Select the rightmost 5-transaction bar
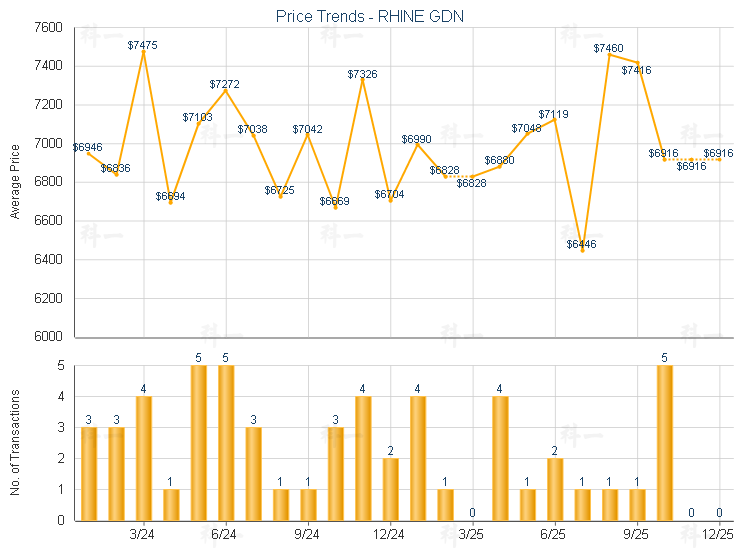Viewport: 740px width, 550px height. [664, 443]
